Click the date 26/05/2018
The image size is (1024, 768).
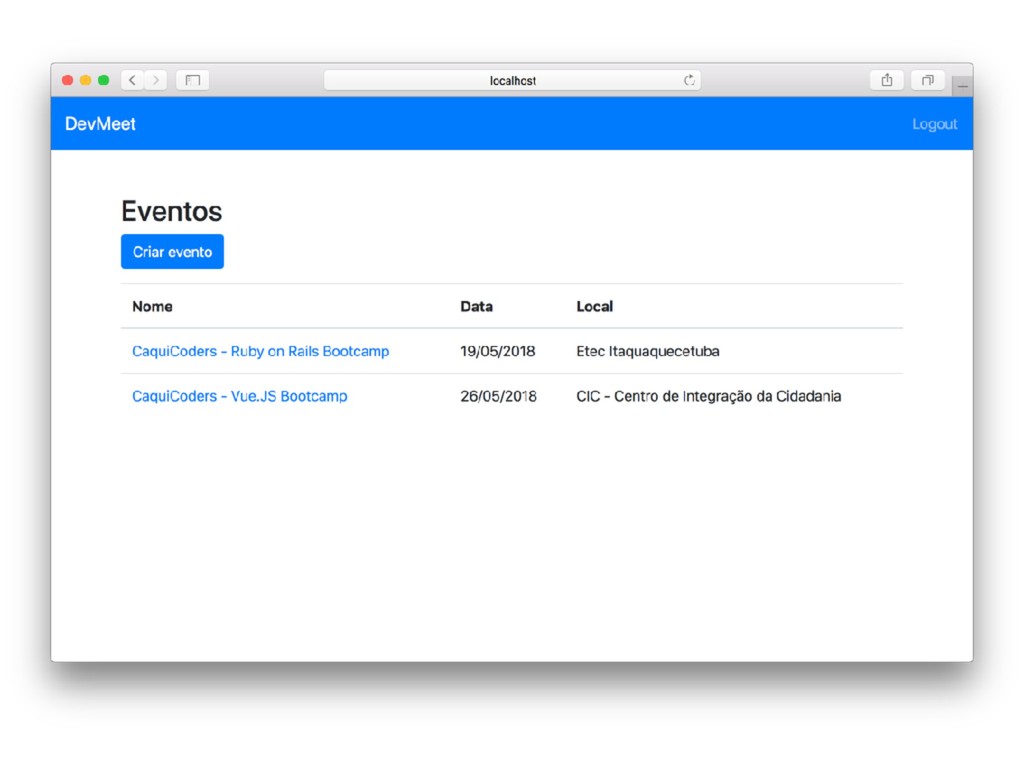click(x=498, y=396)
